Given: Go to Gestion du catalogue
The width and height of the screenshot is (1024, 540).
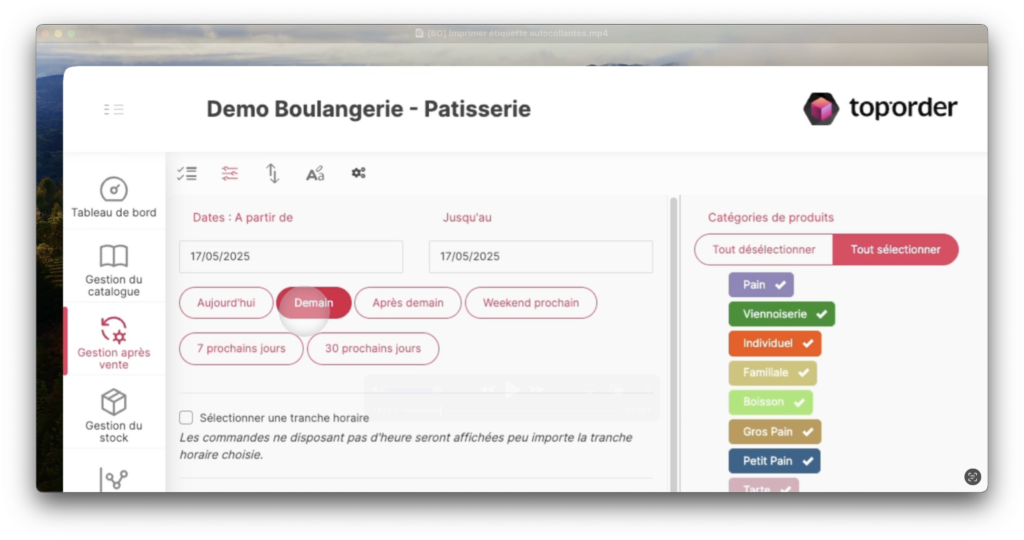Looking at the screenshot, I should point(114,270).
